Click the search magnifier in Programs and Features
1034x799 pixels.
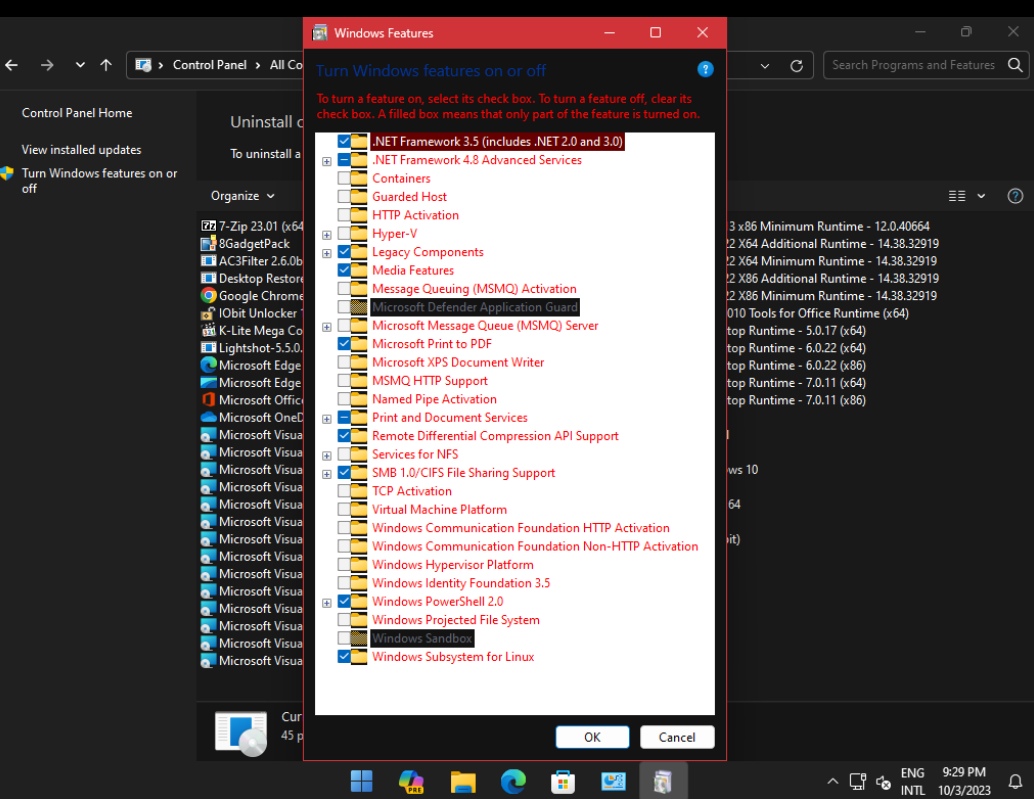[1015, 65]
